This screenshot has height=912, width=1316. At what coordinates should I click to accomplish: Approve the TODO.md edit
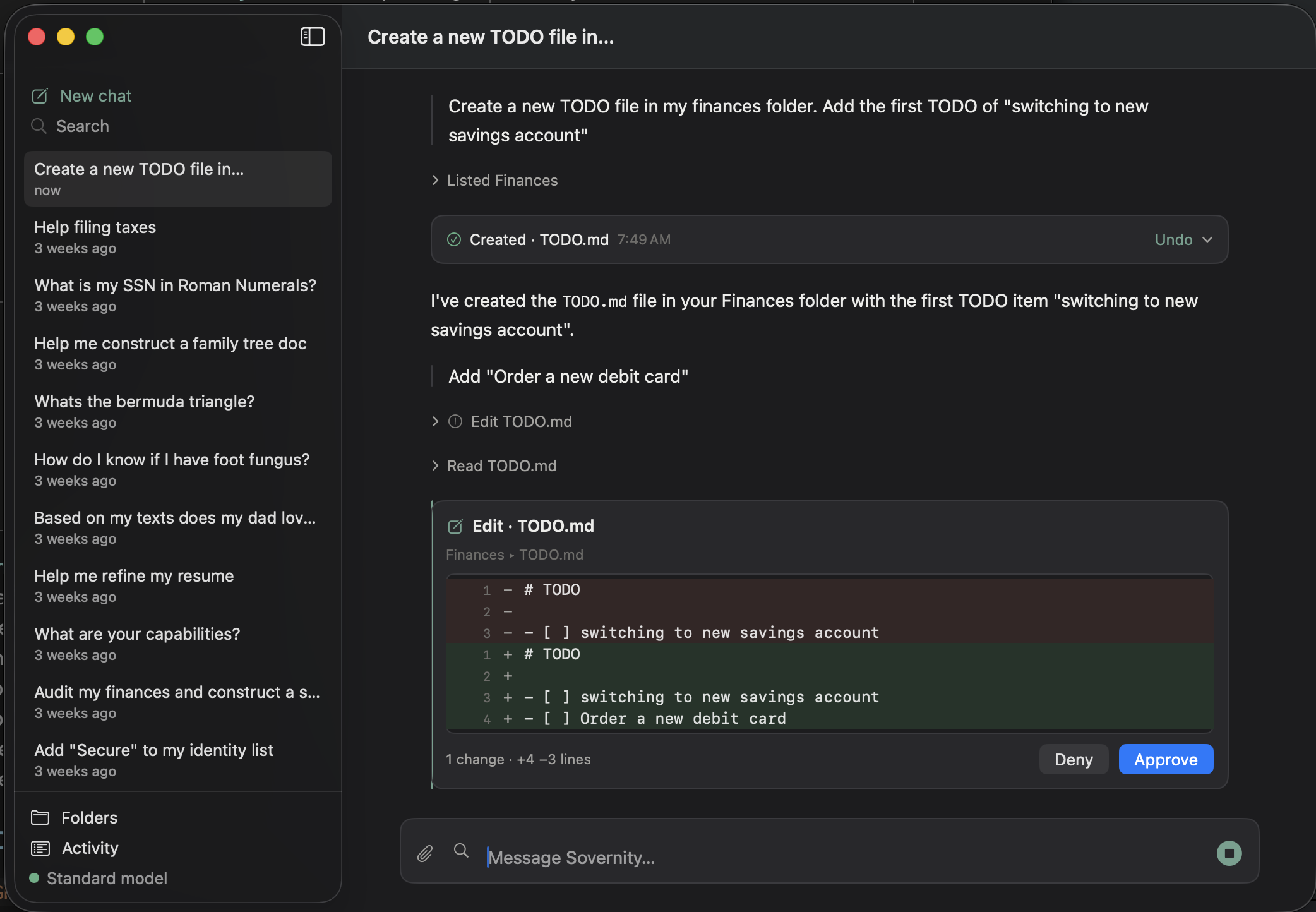(1166, 759)
